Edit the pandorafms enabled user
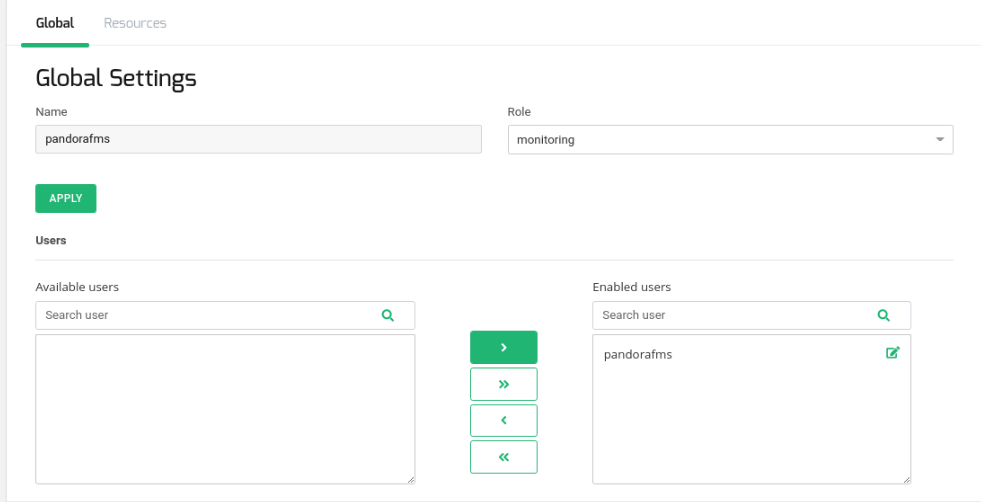Screen dimensions: 981x502 (x=893, y=352)
